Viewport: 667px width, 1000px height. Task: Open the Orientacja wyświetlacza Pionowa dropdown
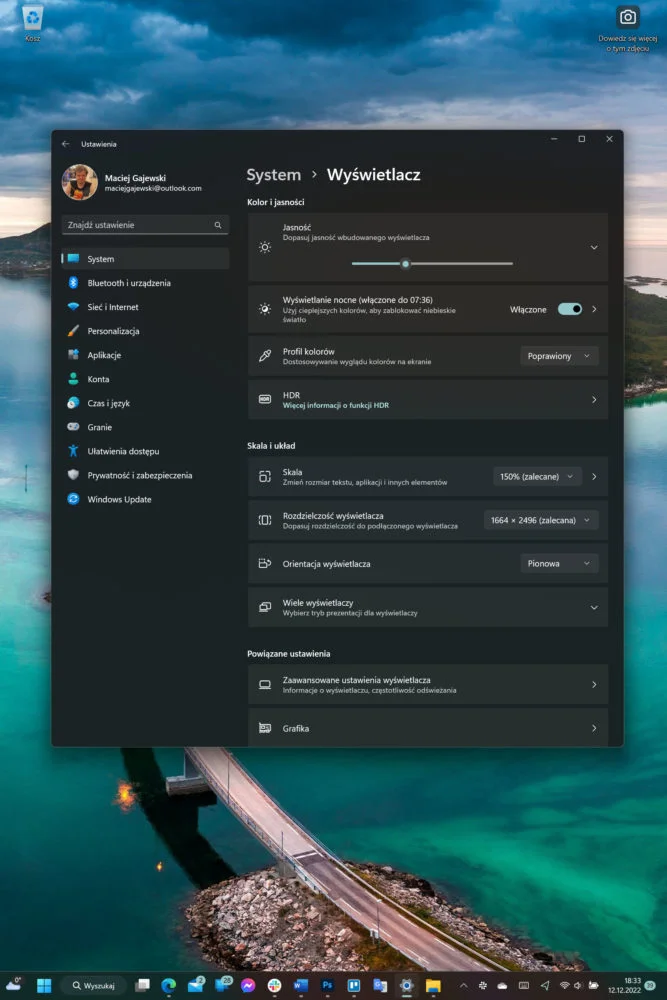559,564
